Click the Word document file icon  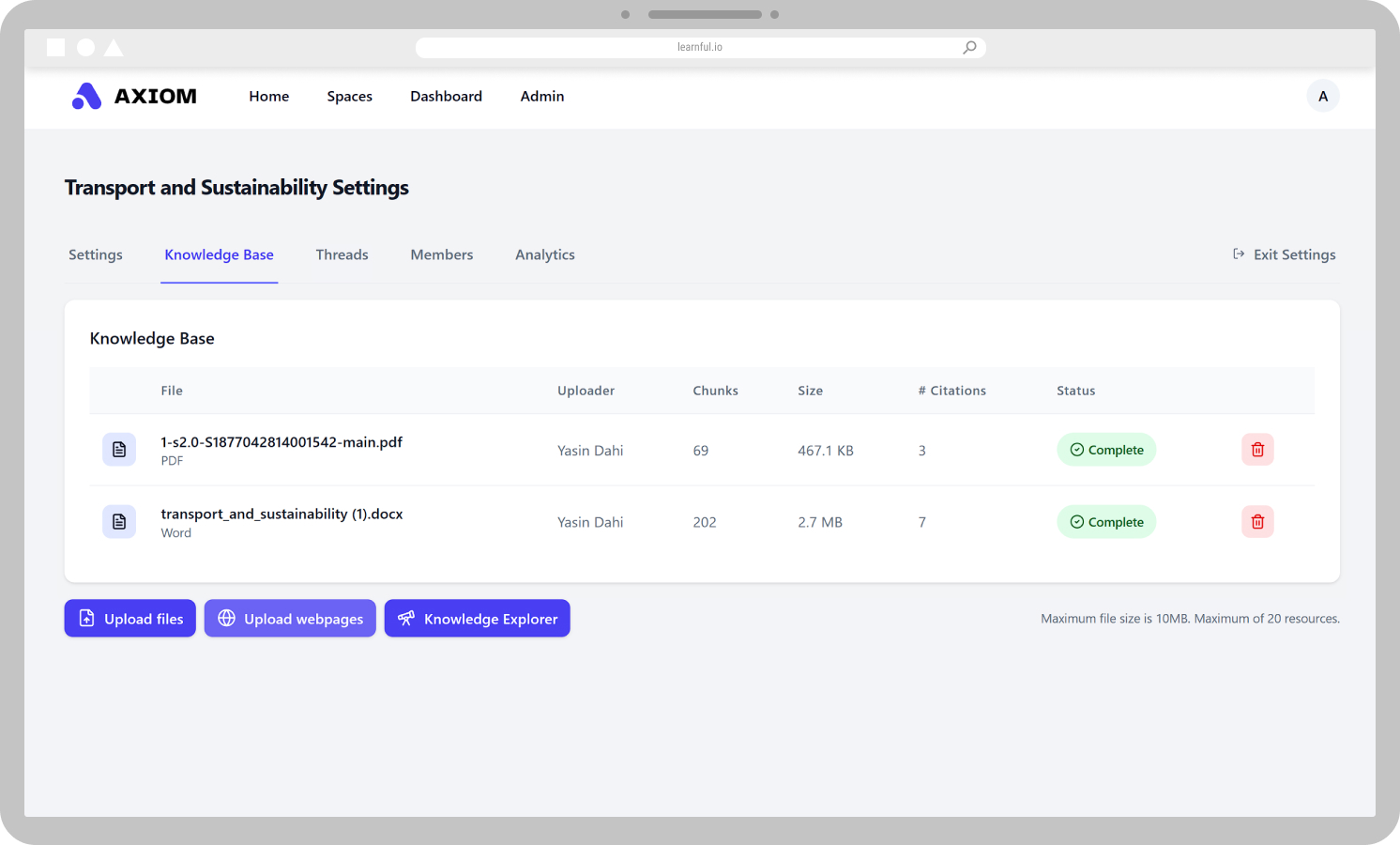coord(119,522)
